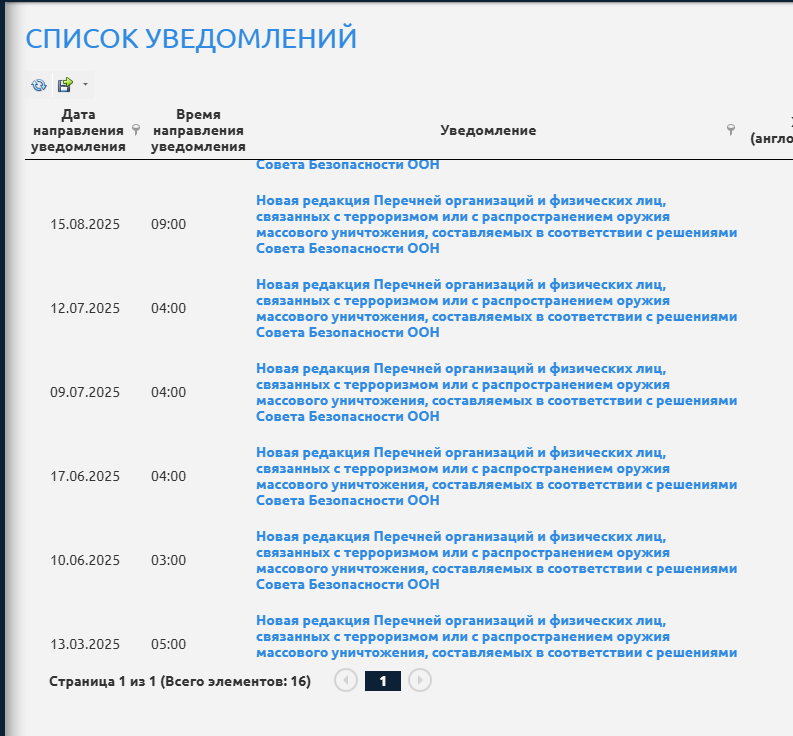Open notification link dated 09.07.2025
This screenshot has height=736, width=793.
496,393
